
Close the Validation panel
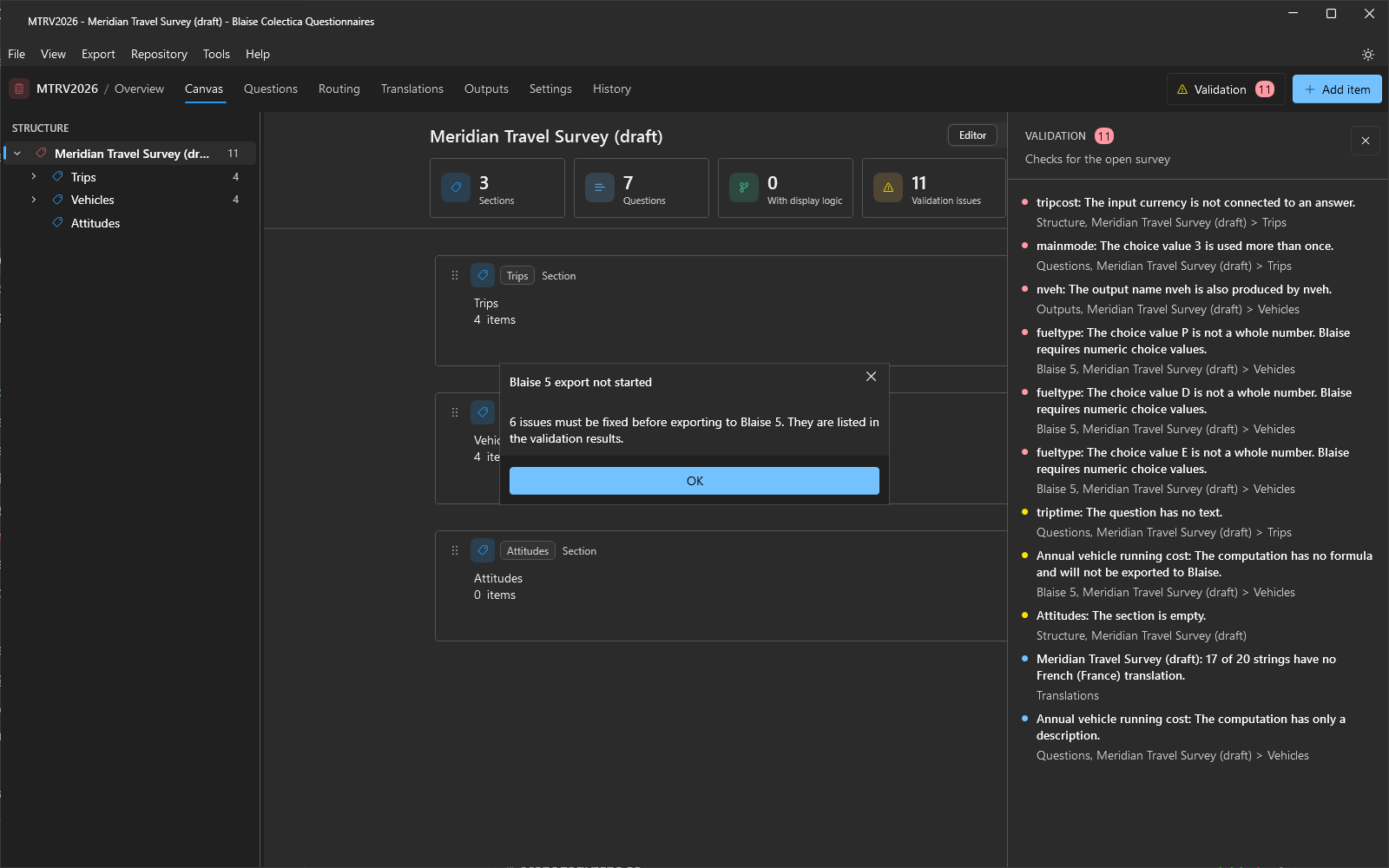tap(1366, 141)
